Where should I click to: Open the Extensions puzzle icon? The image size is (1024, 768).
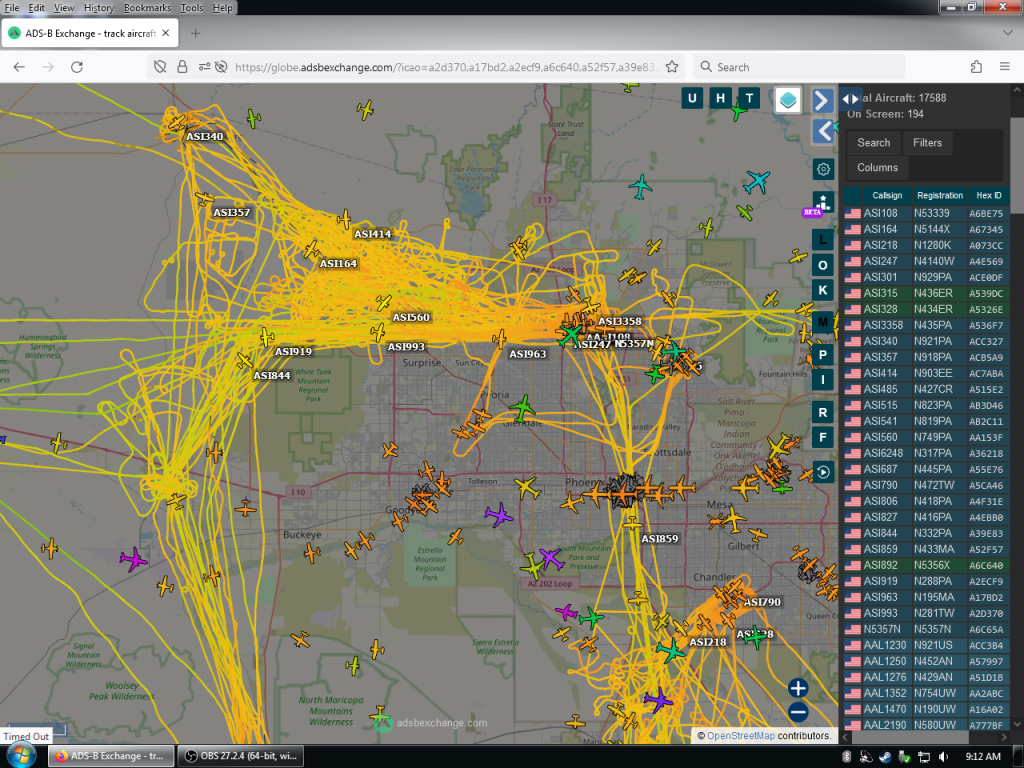click(976, 67)
